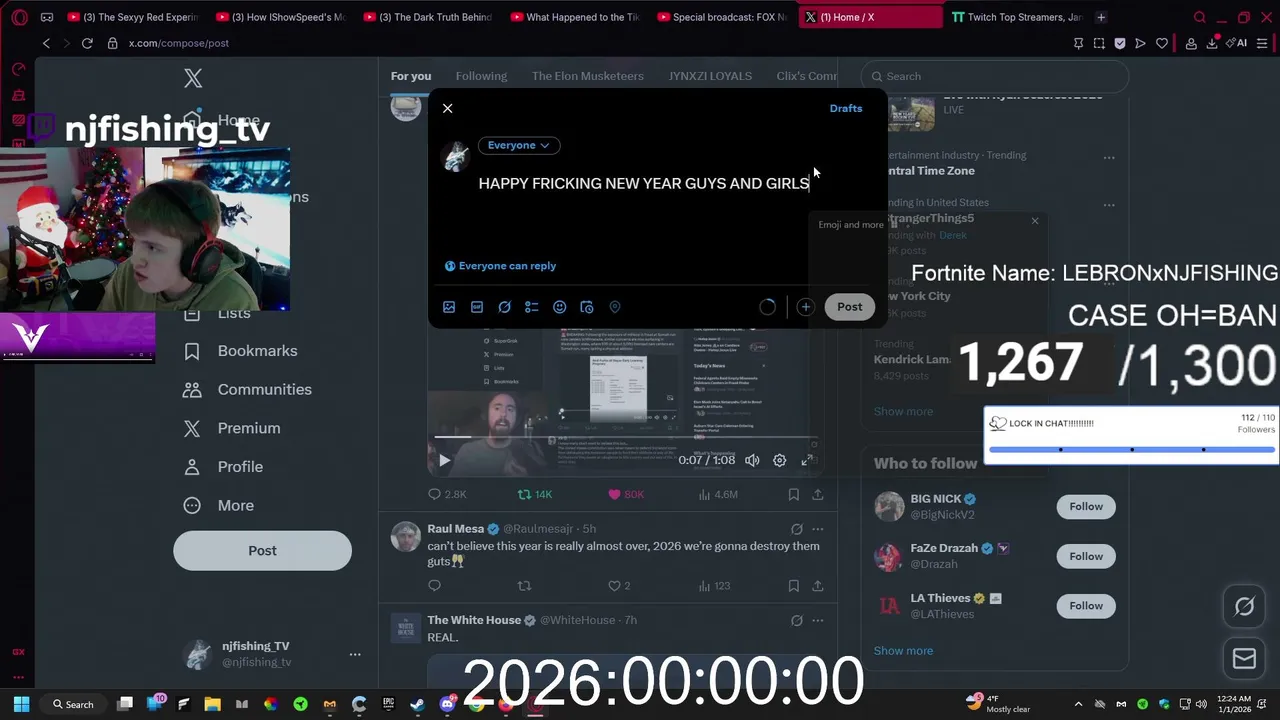Image resolution: width=1280 pixels, height=720 pixels.
Task: Open Windows Start menu
Action: [x=21, y=704]
